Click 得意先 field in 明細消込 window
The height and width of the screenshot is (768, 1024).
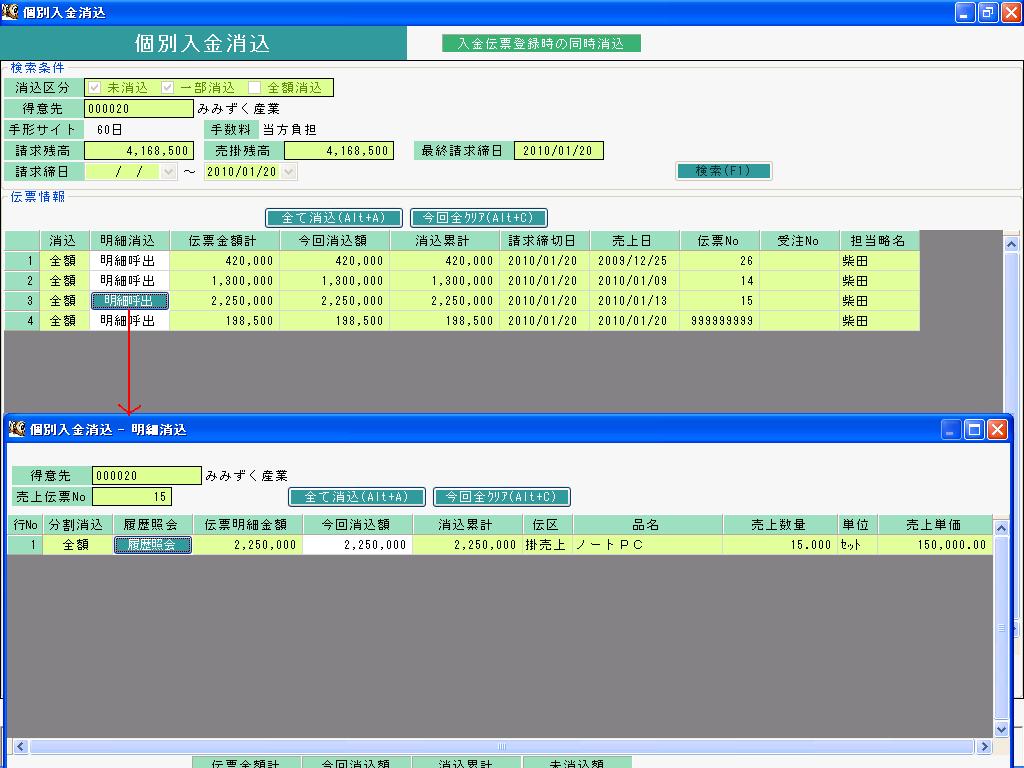[x=147, y=475]
